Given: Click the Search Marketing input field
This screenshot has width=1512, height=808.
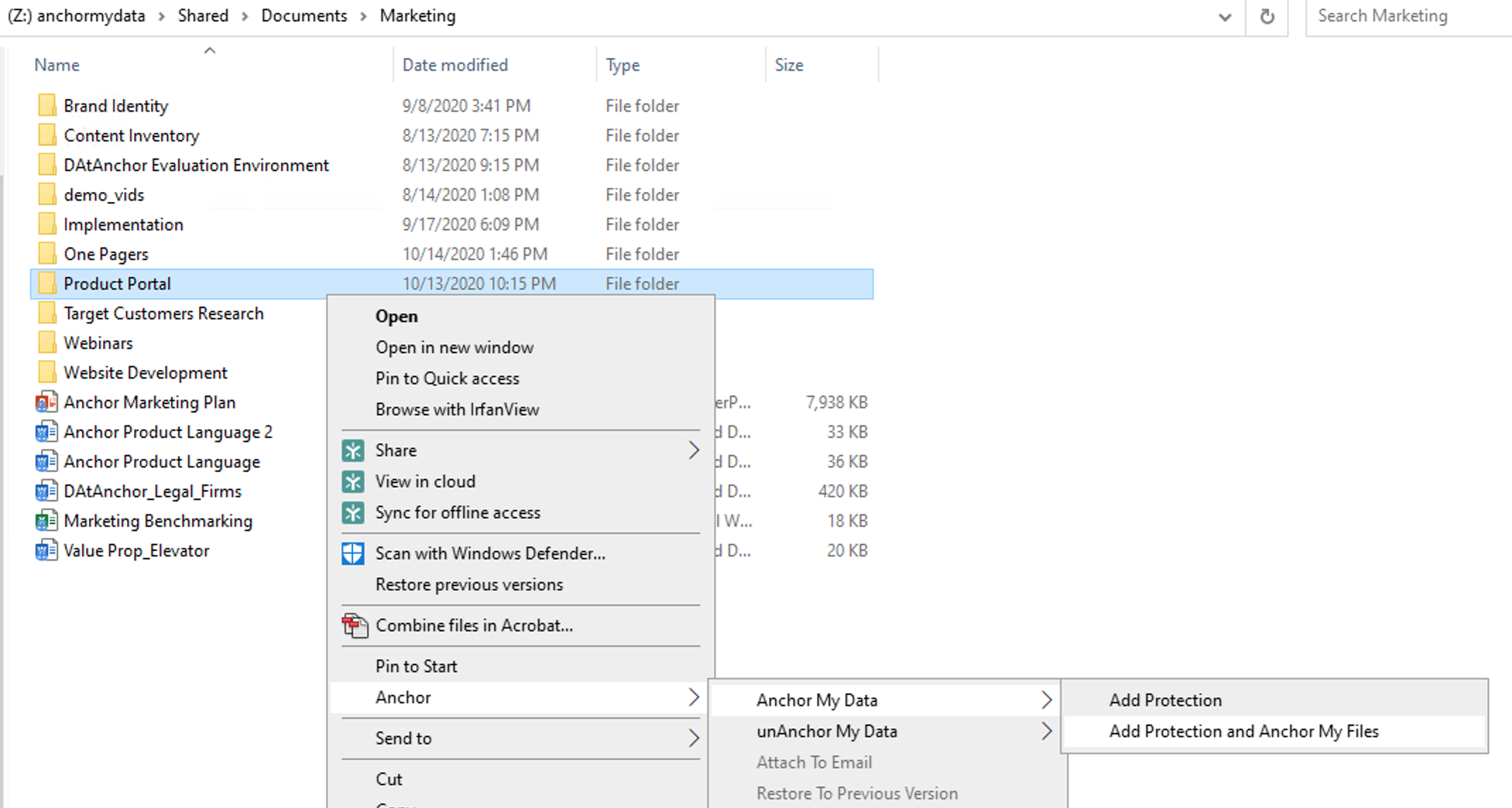Looking at the screenshot, I should [x=1405, y=16].
